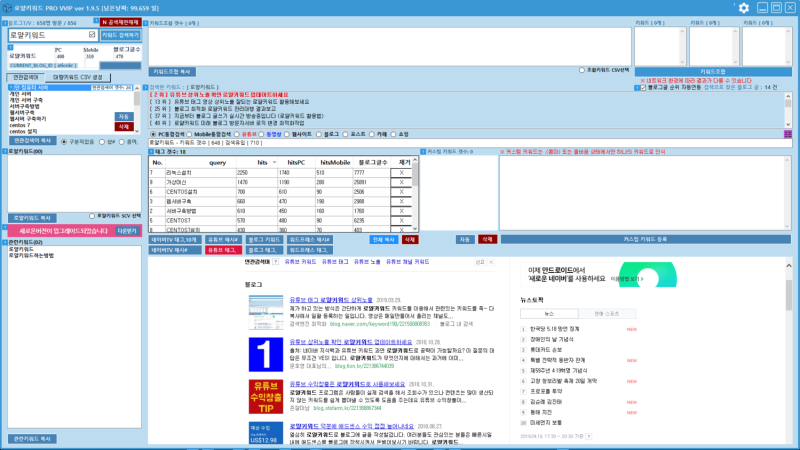Select centos 7 in related keyword list
800x450 pixels.
20,125
